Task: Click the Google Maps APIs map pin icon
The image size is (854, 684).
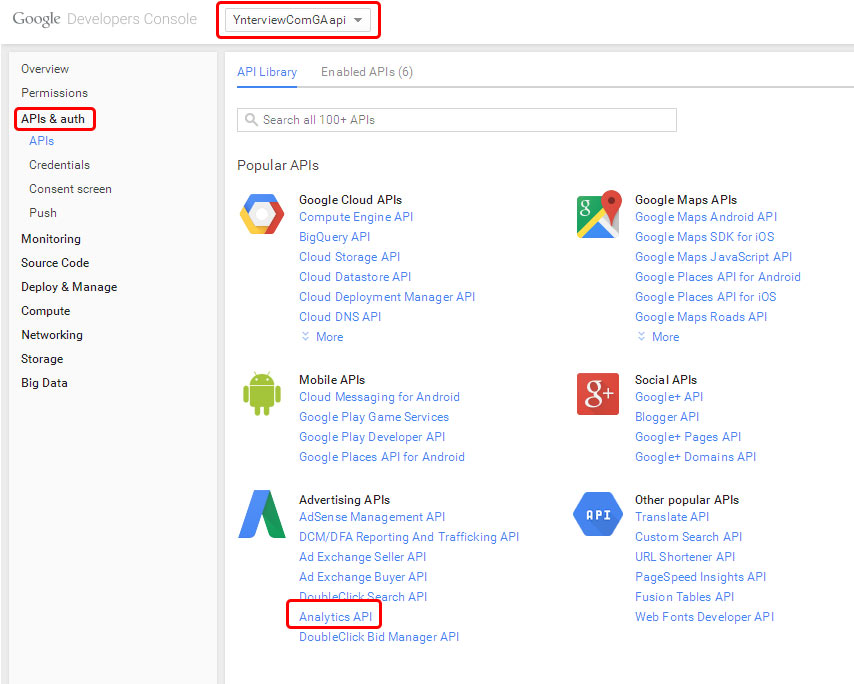Action: click(x=599, y=214)
